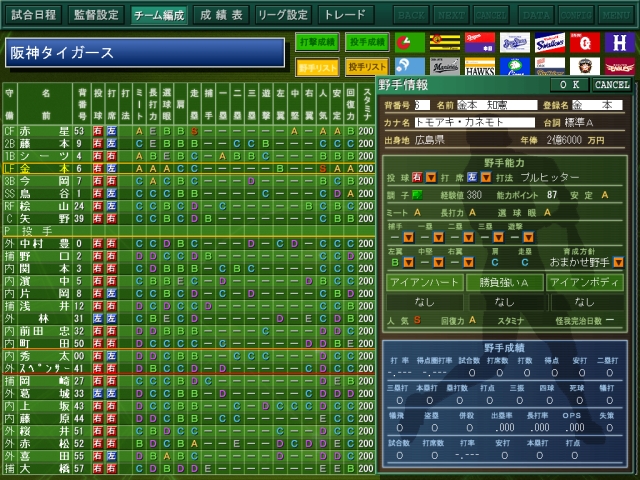
Task: Select the Hanshin Tigers striped flag icon
Action: point(444,42)
